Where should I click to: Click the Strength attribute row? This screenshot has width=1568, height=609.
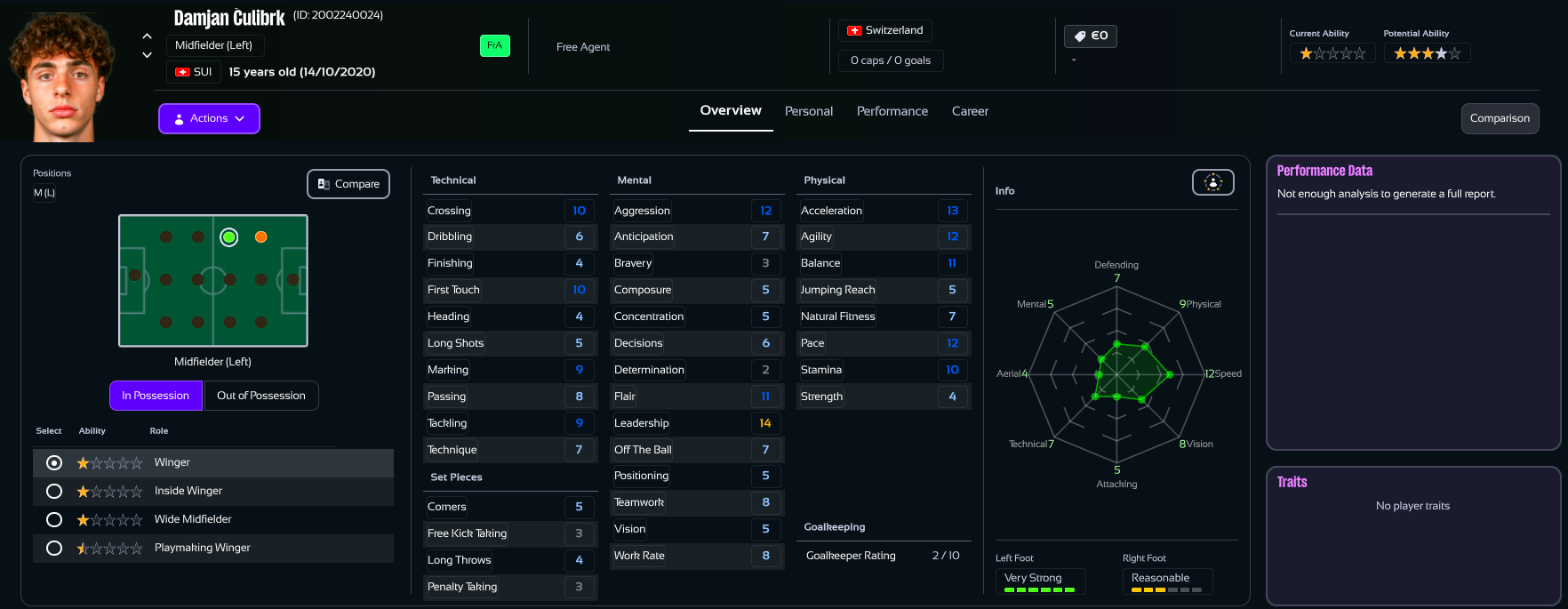[884, 397]
